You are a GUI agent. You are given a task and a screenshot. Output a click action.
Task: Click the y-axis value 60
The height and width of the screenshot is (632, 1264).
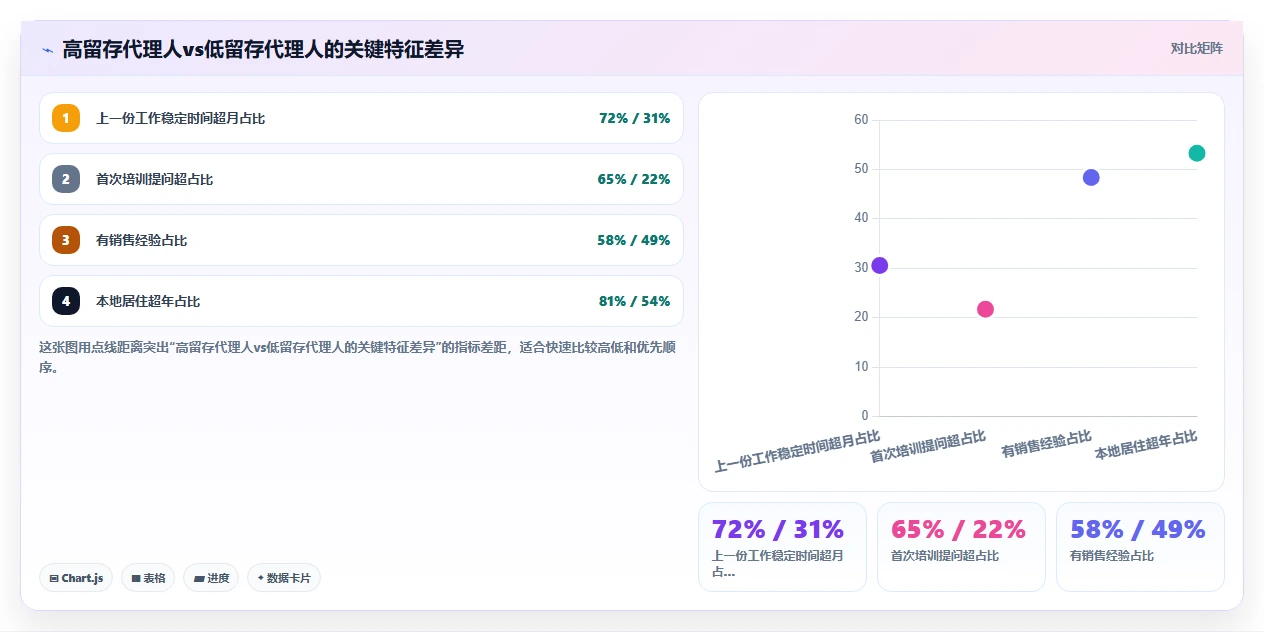(861, 120)
